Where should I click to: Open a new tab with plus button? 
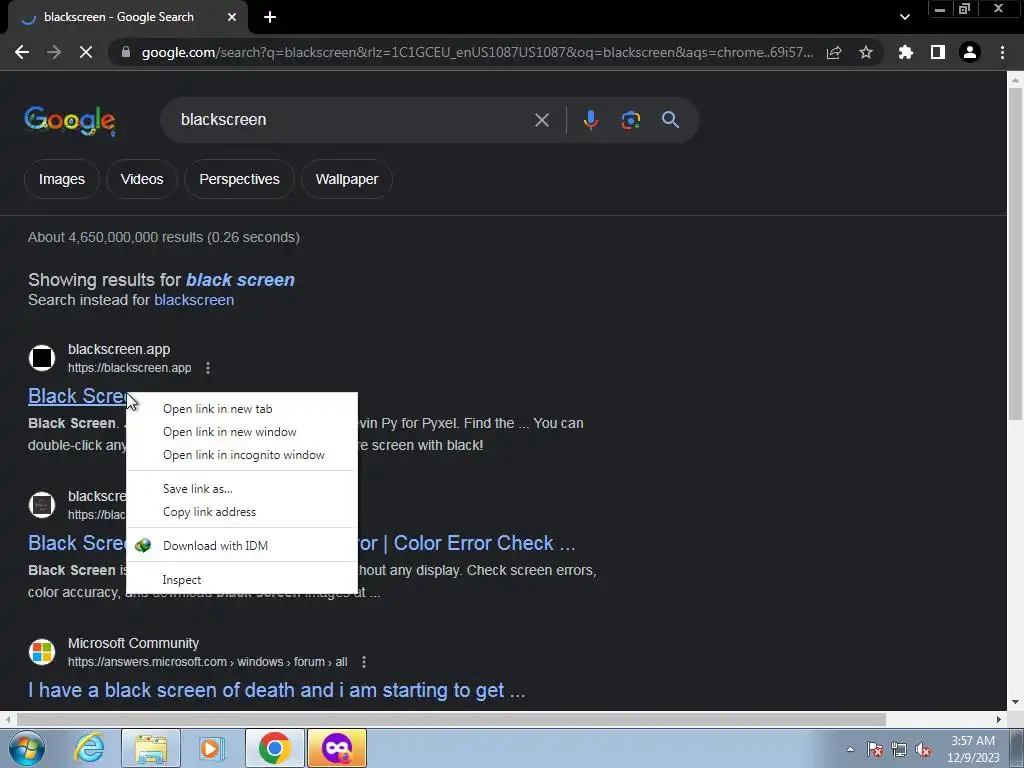[270, 17]
